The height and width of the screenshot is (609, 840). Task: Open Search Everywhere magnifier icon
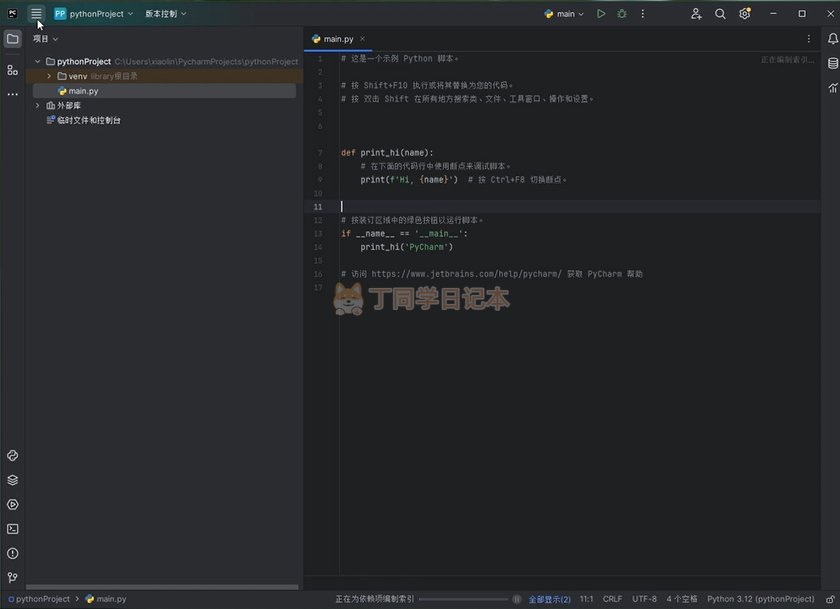[x=720, y=14]
